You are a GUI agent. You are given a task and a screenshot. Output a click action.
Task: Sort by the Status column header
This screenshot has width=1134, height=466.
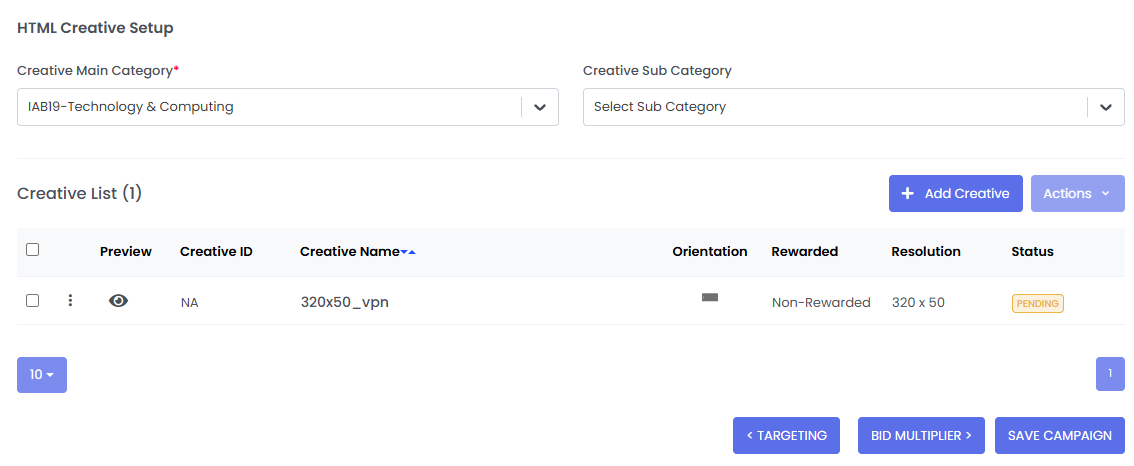(1032, 252)
